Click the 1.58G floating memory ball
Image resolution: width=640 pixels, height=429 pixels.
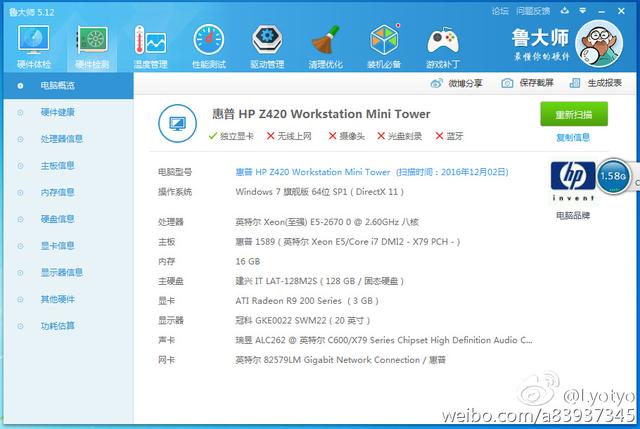click(x=613, y=176)
